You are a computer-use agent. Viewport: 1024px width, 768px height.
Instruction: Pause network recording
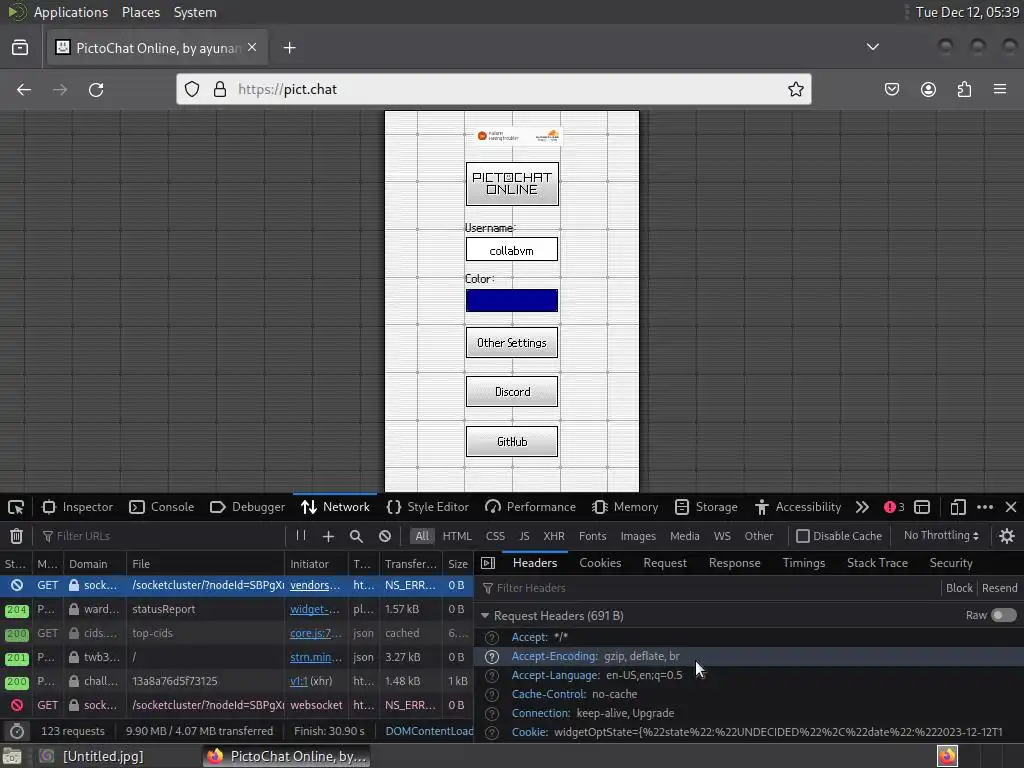tap(301, 536)
